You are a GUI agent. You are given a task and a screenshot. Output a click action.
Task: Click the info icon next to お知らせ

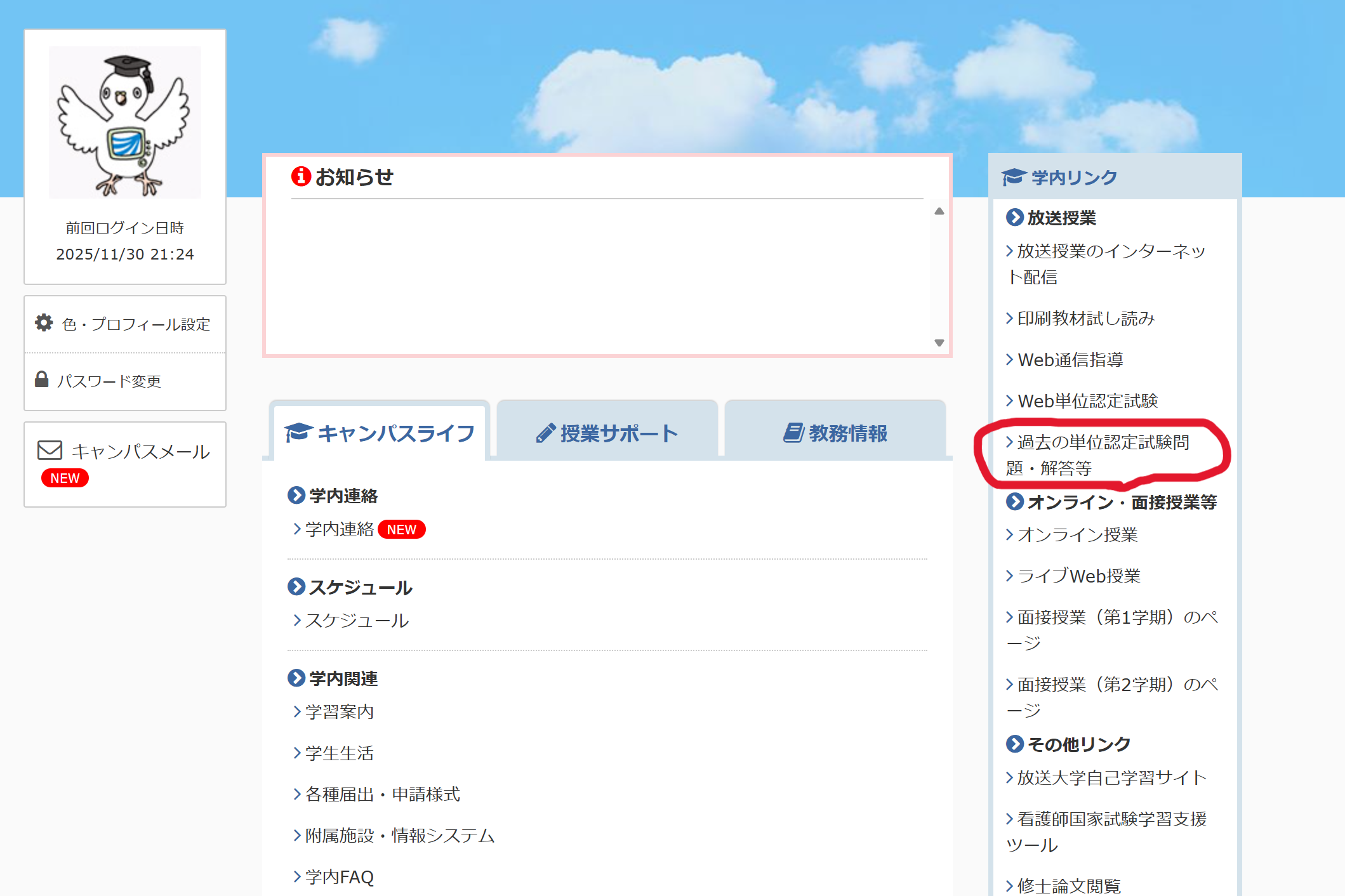coord(300,178)
